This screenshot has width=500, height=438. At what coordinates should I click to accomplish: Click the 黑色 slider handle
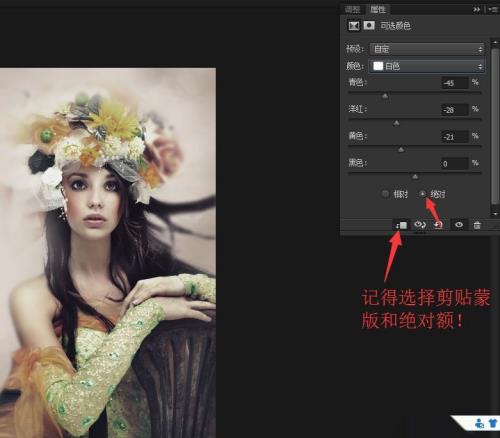point(415,177)
